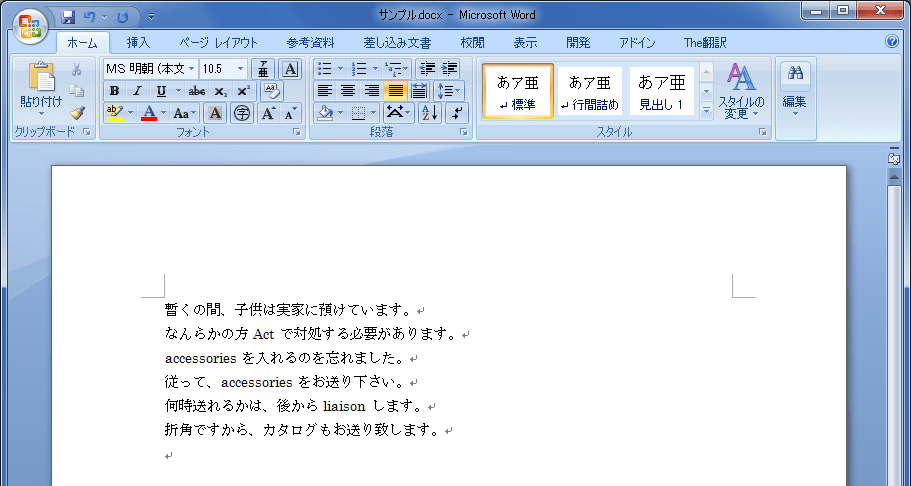
Task: Open Word Help question mark icon
Action: (x=892, y=42)
